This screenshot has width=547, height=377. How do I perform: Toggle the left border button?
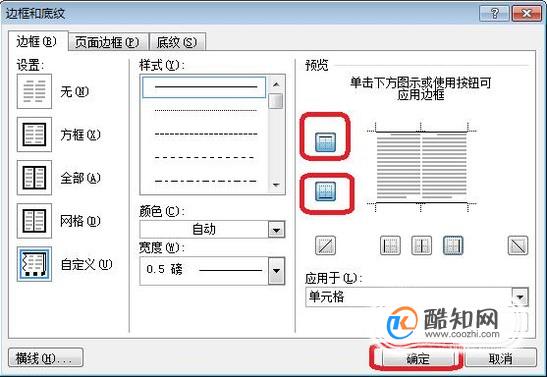[x=390, y=246]
